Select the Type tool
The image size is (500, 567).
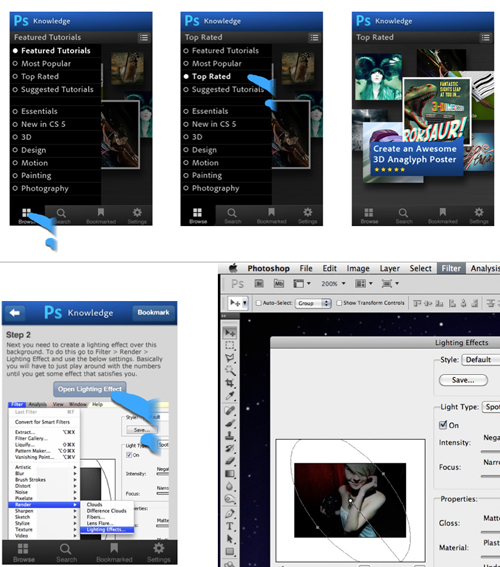pyautogui.click(x=230, y=526)
